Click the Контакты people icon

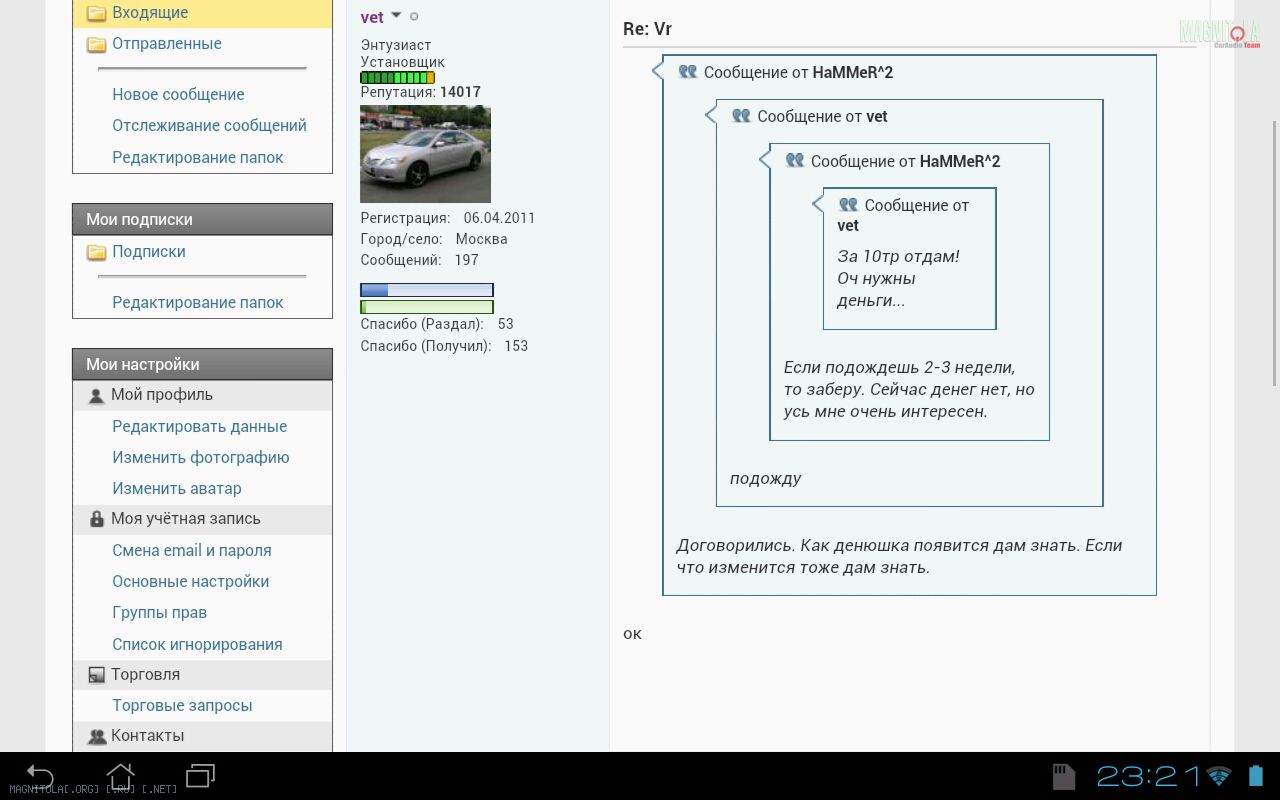97,737
